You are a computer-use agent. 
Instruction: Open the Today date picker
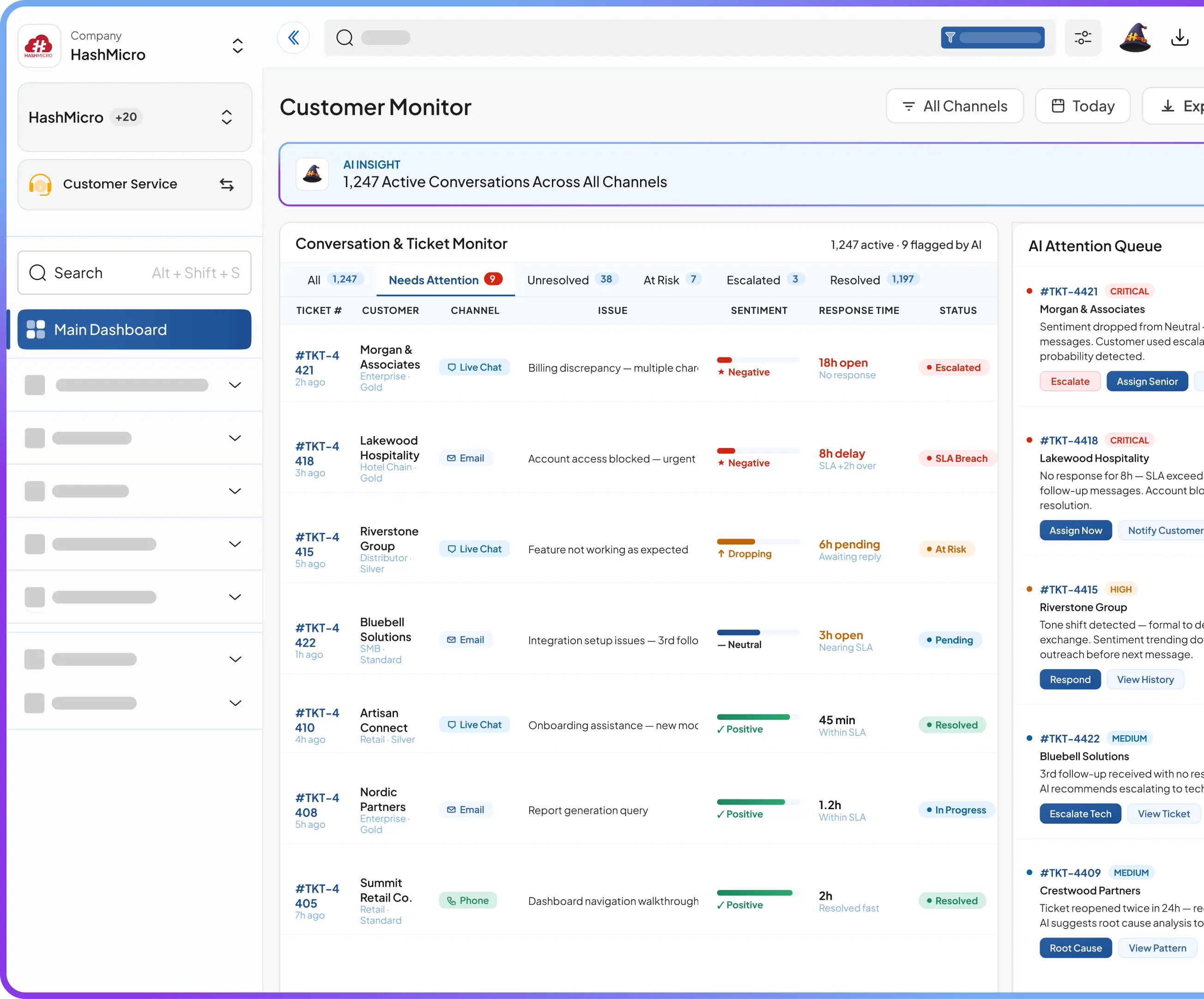click(x=1083, y=106)
